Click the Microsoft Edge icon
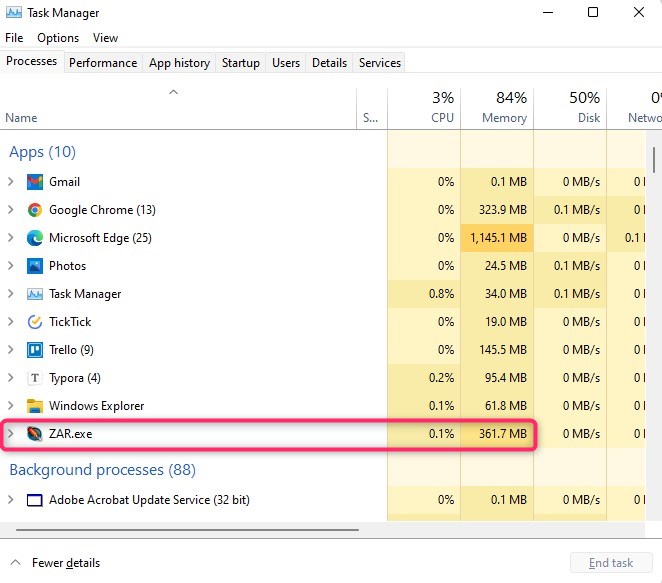The width and height of the screenshot is (662, 583). pyautogui.click(x=35, y=238)
